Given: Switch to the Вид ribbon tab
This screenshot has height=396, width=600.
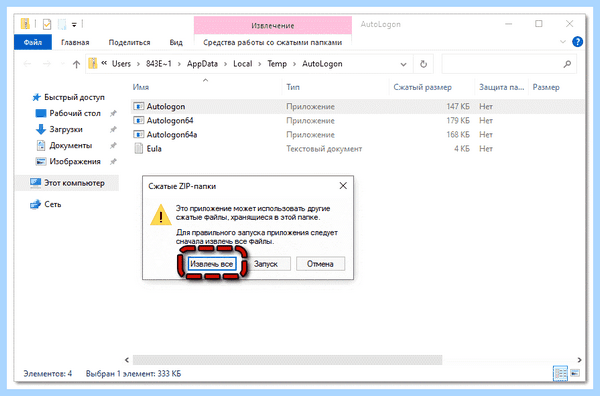Looking at the screenshot, I should 176,42.
